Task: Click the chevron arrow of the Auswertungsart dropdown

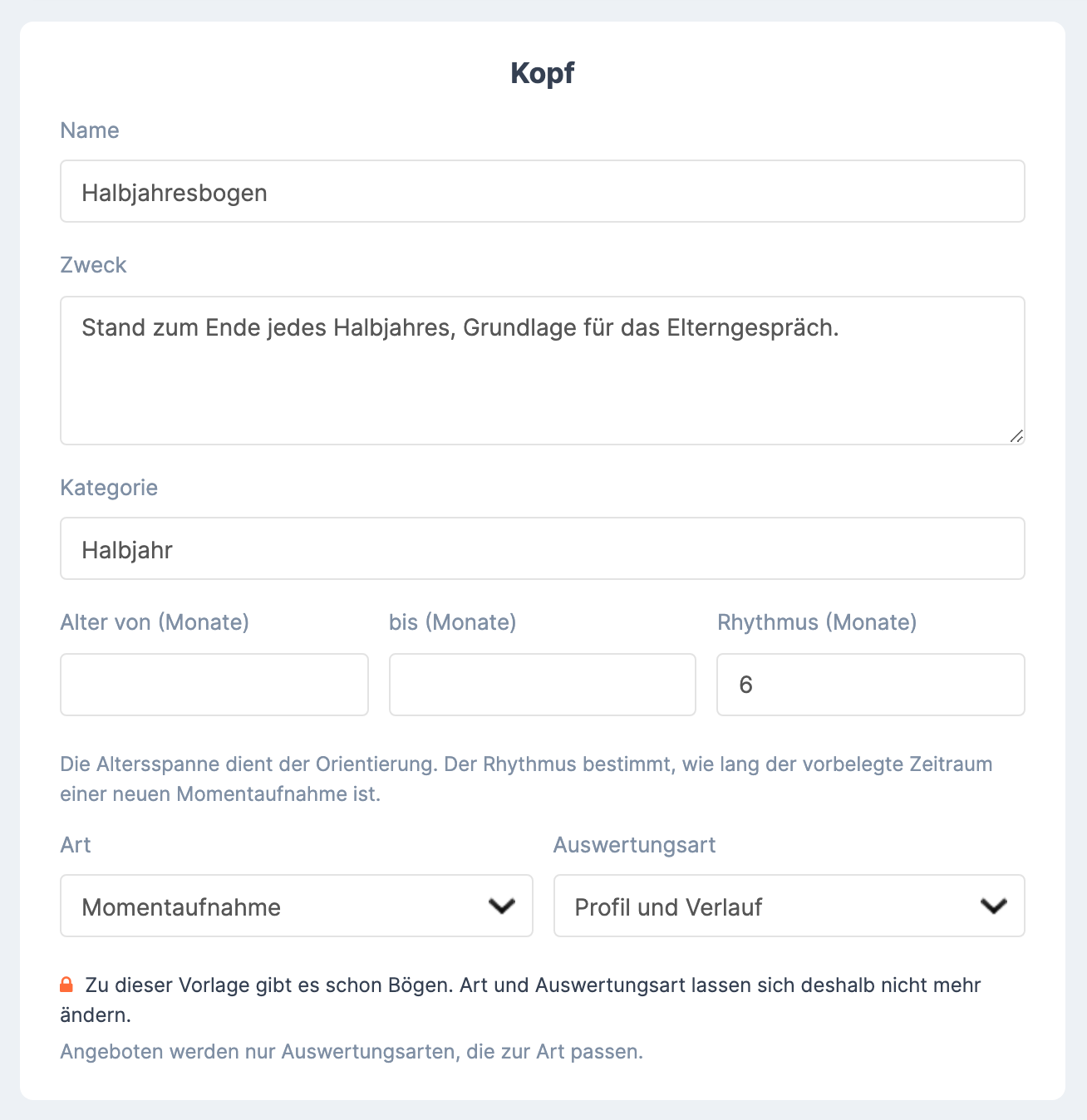Action: (x=994, y=906)
